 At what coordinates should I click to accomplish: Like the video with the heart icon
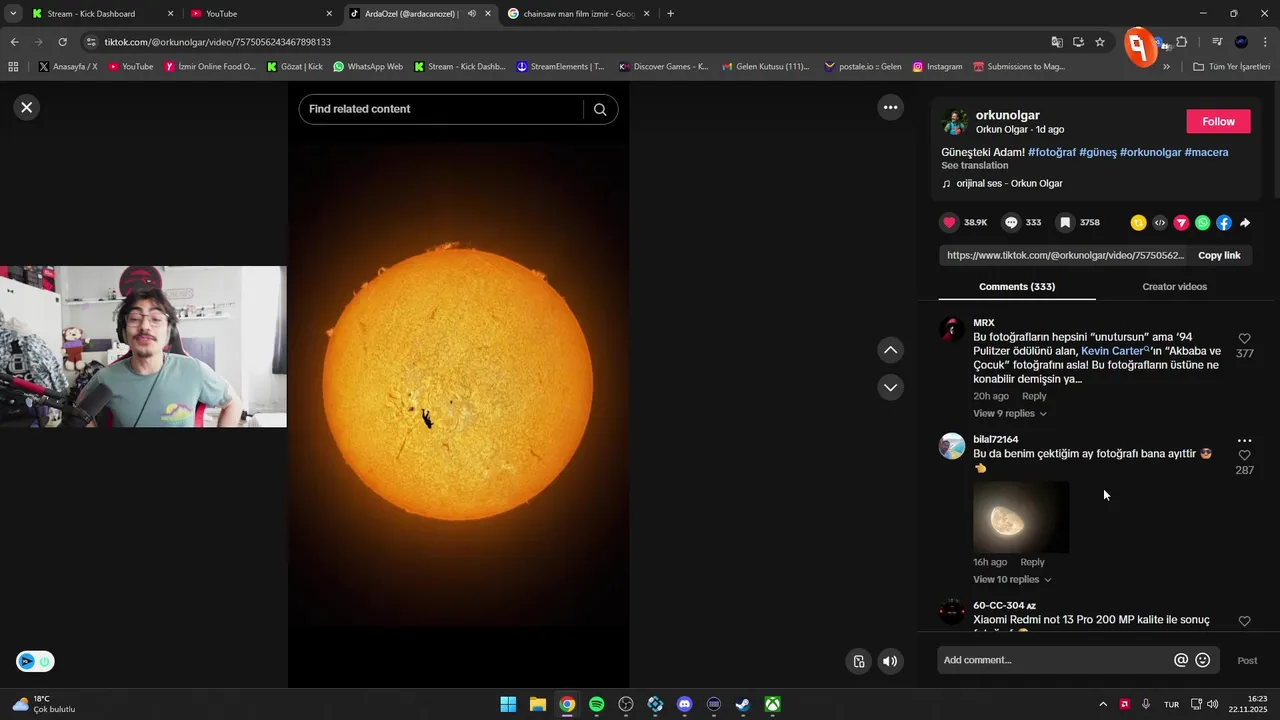click(949, 222)
